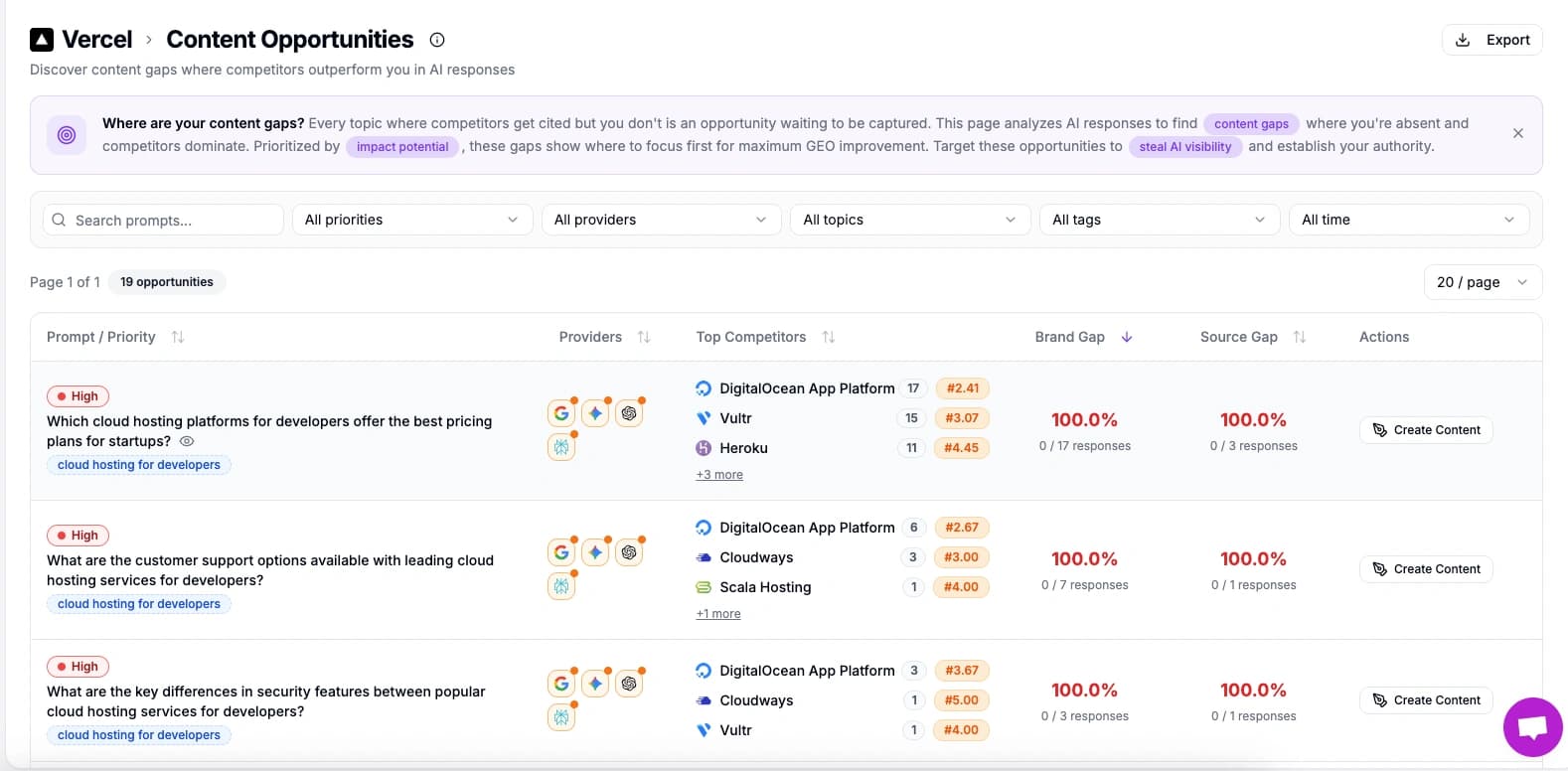Click Vultr logo in pricing plans row
Image resolution: width=1568 pixels, height=771 pixels.
(704, 418)
